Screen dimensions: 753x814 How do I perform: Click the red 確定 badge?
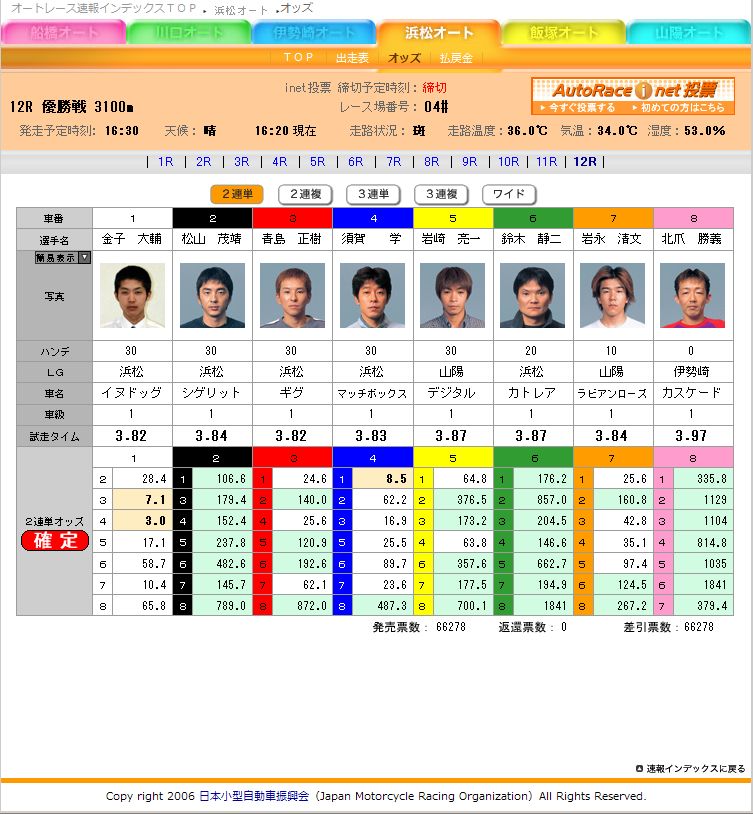(55, 540)
